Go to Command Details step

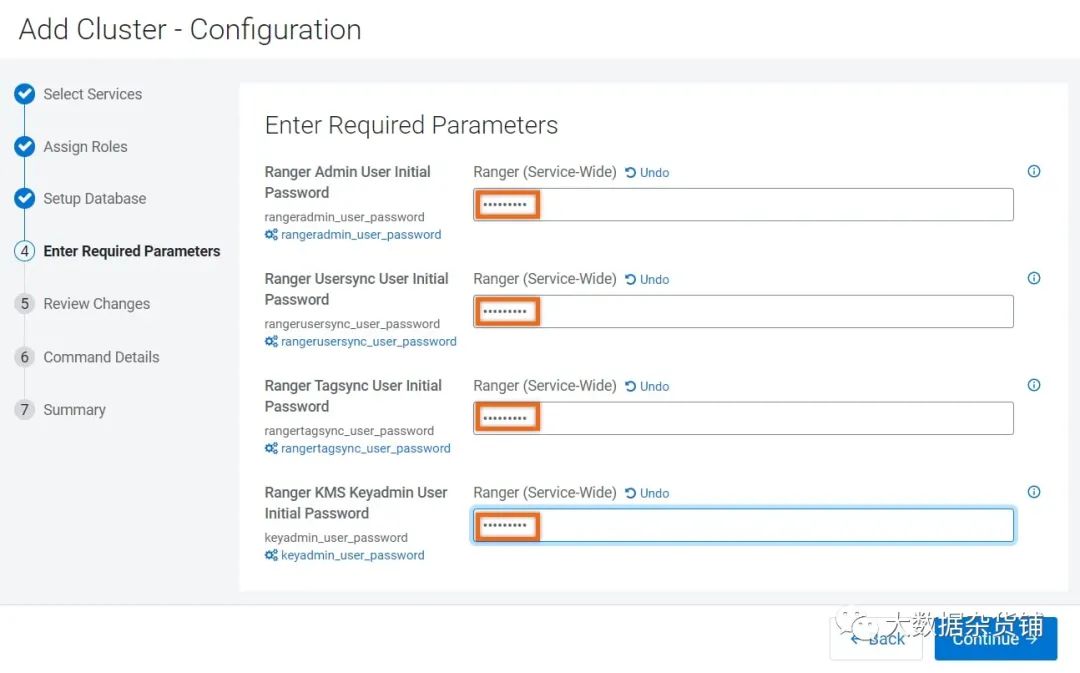(x=101, y=357)
